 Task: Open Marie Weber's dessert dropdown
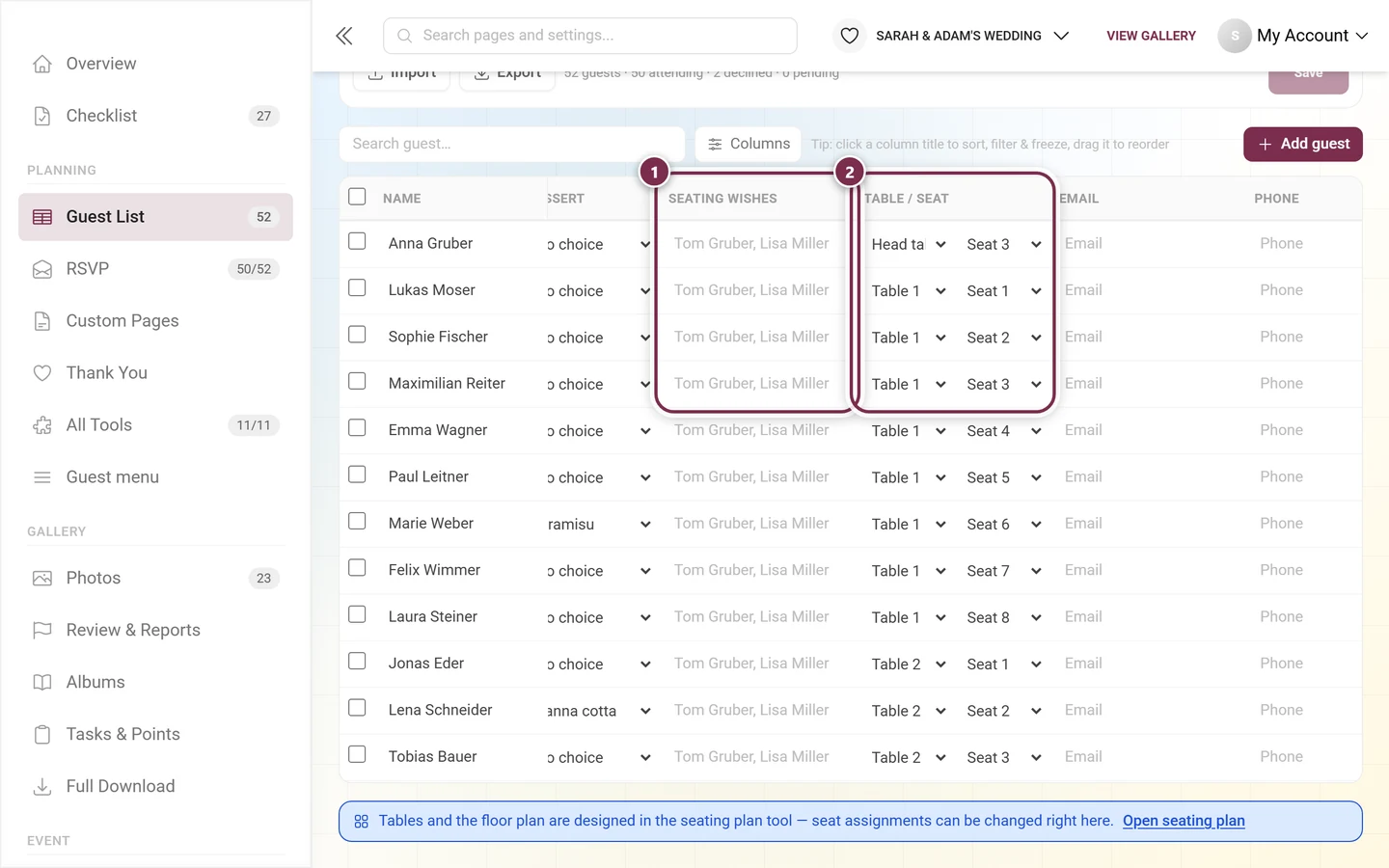(599, 525)
